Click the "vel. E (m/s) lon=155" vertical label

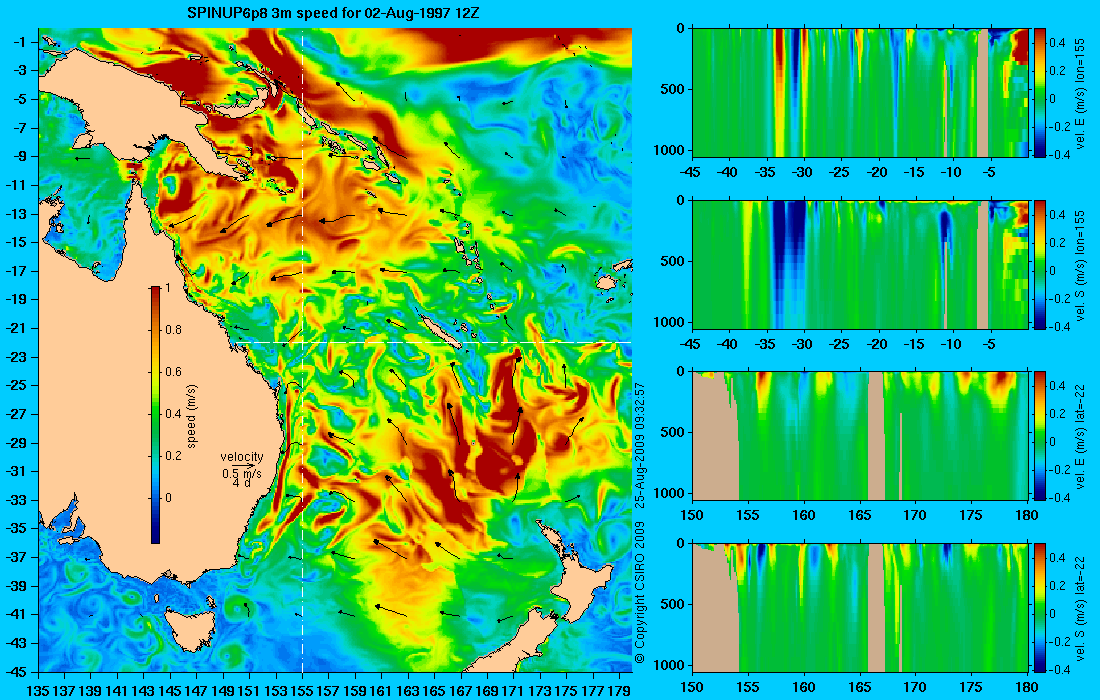pyautogui.click(x=1080, y=93)
